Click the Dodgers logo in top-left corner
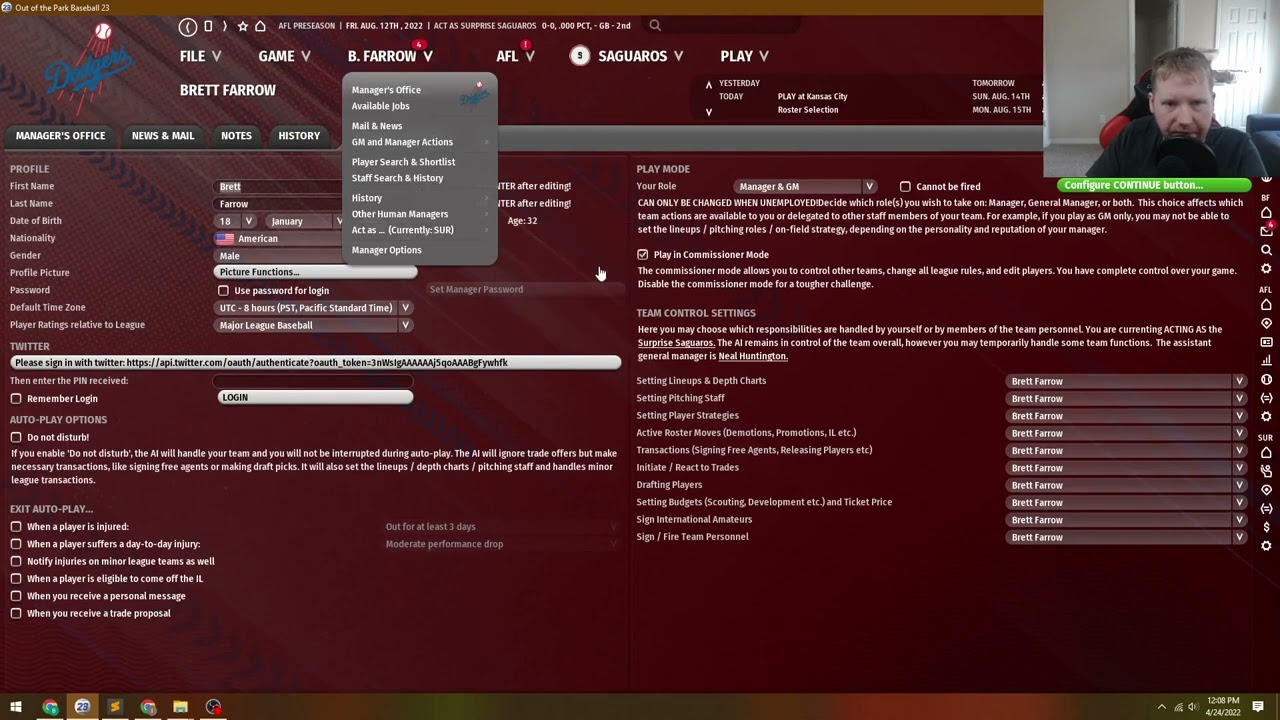Viewport: 1280px width, 720px height. coord(88,65)
